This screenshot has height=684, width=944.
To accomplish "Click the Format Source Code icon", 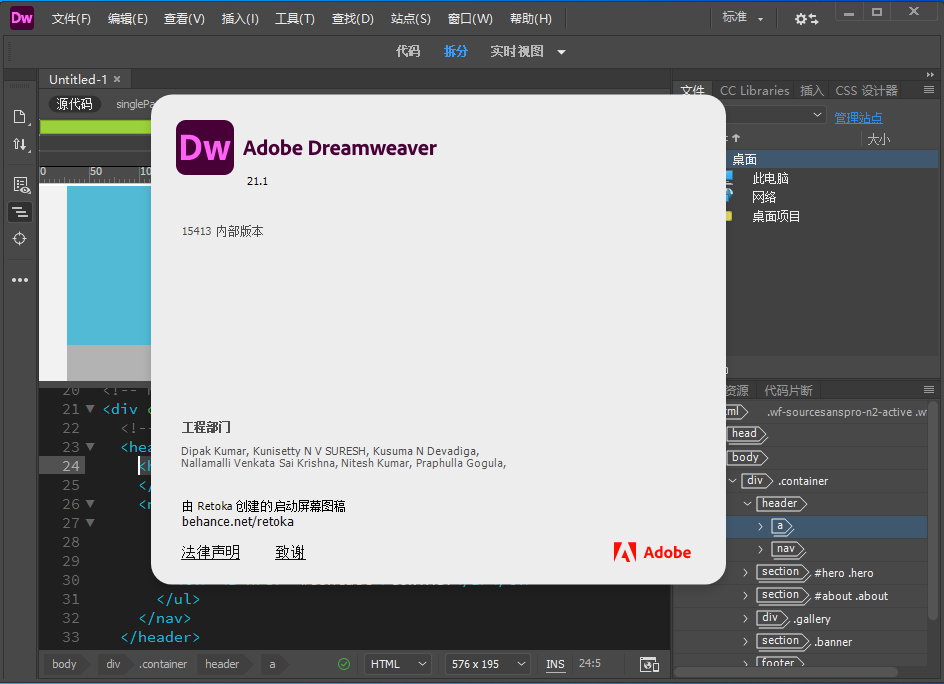I will (x=20, y=212).
